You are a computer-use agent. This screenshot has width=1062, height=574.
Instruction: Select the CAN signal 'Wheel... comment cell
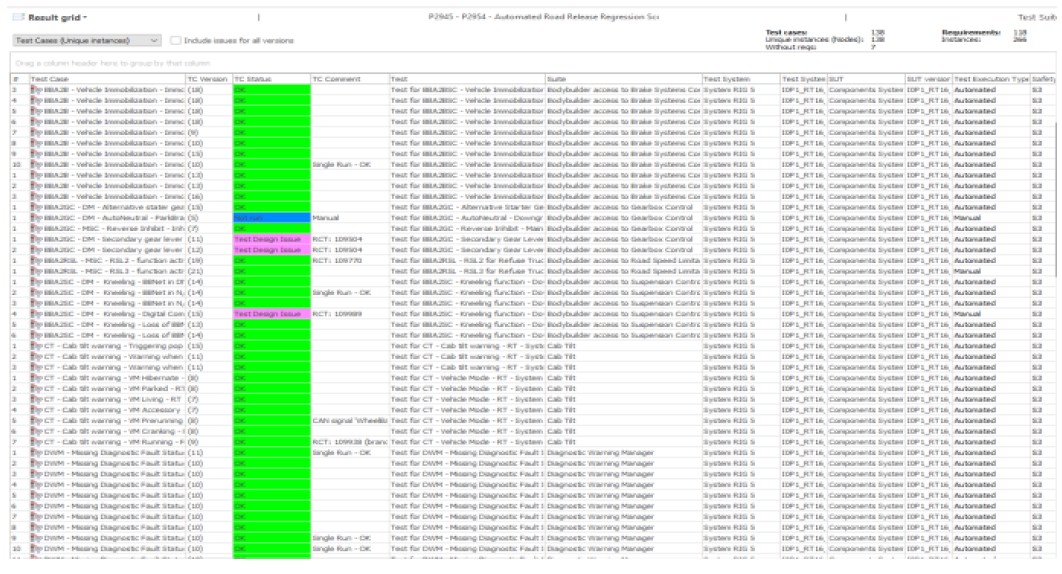349,421
